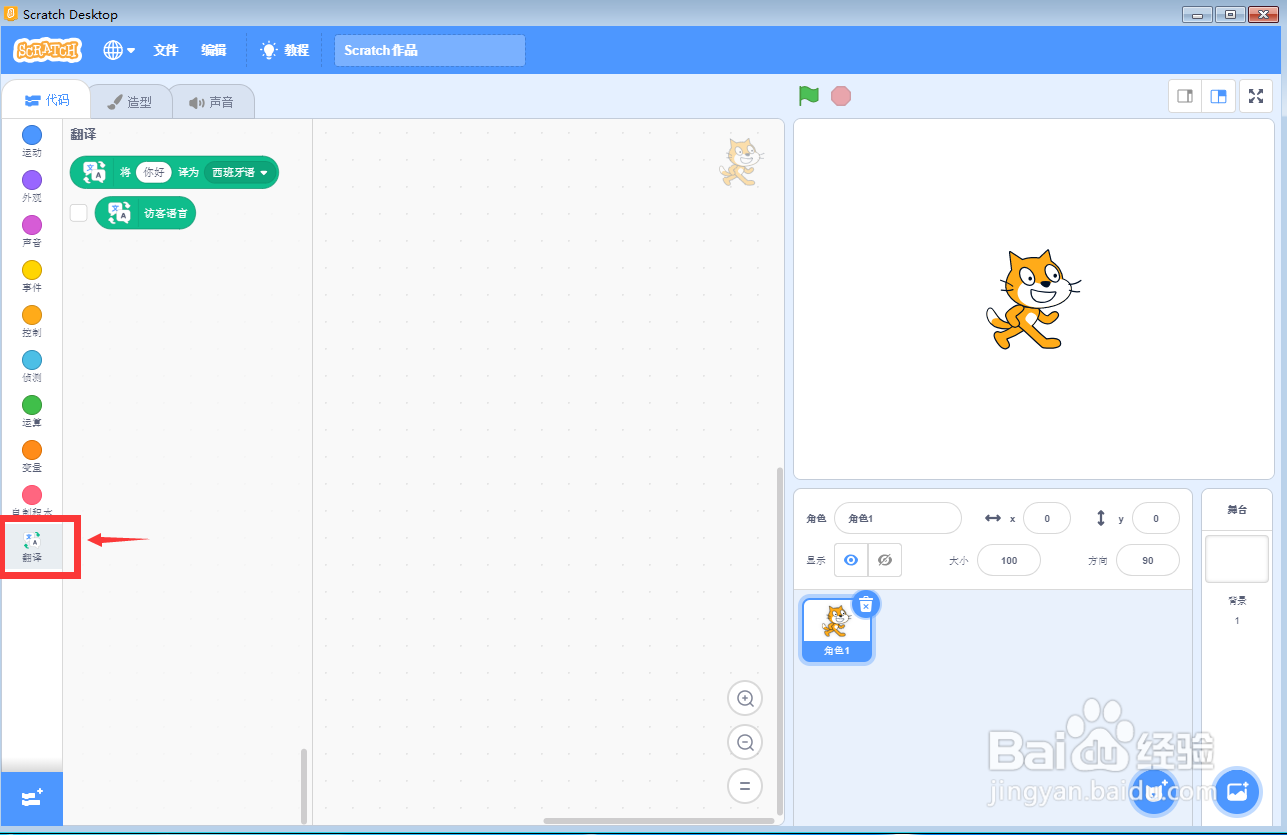This screenshot has width=1287, height=835.
Task: Click the y coordinate field
Action: pyautogui.click(x=1156, y=518)
